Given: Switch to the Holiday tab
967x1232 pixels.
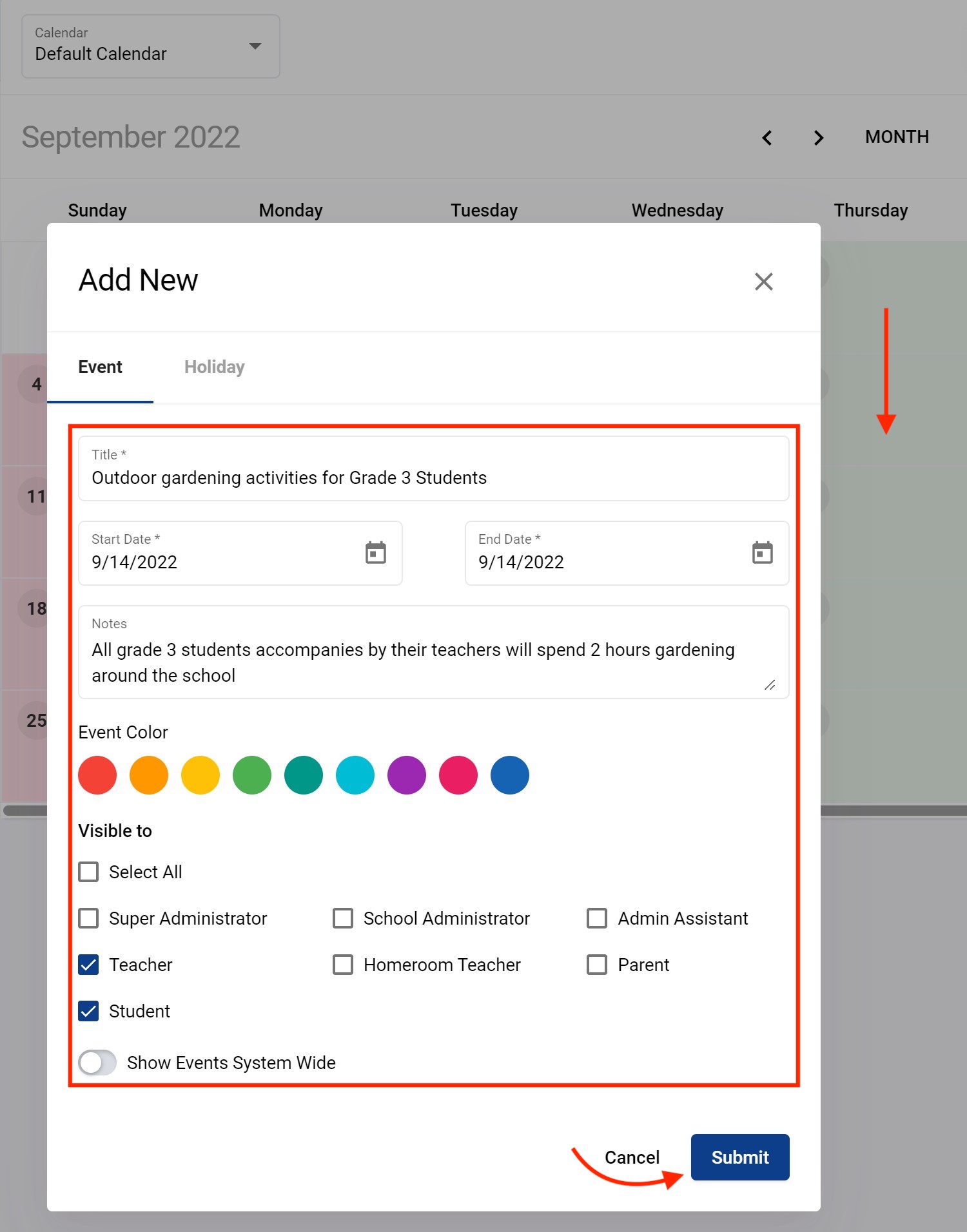Looking at the screenshot, I should coord(214,367).
